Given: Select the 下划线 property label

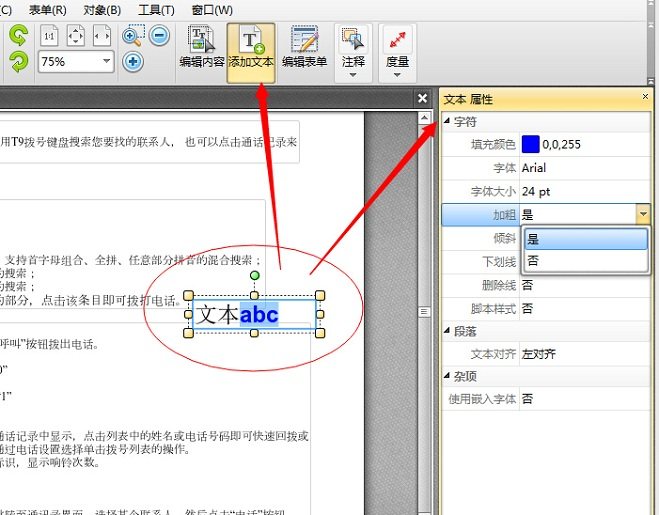Looking at the screenshot, I should [499, 262].
